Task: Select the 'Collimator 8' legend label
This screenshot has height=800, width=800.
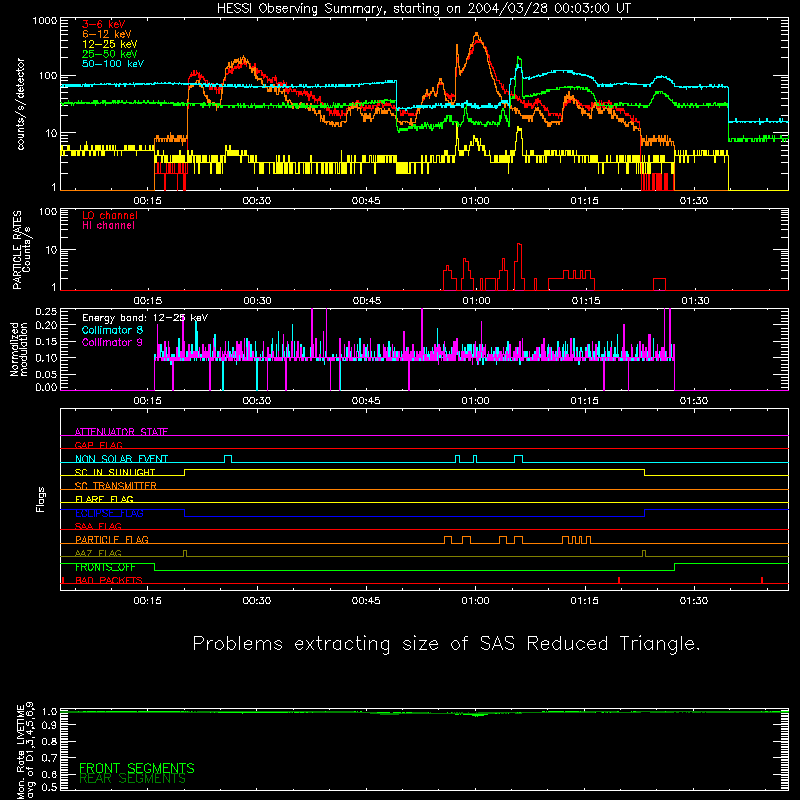Action: click(112, 330)
